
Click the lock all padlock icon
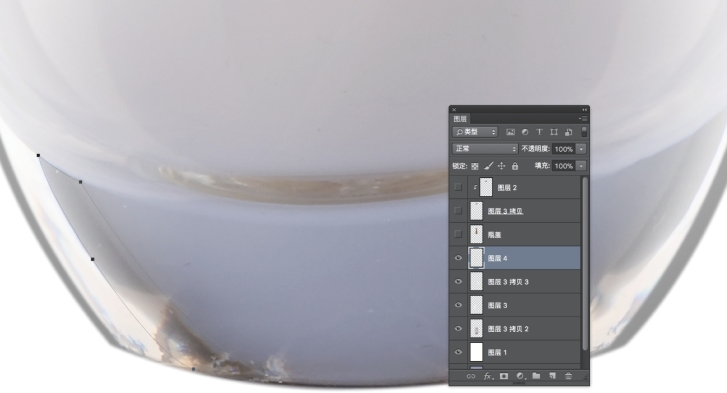click(515, 166)
